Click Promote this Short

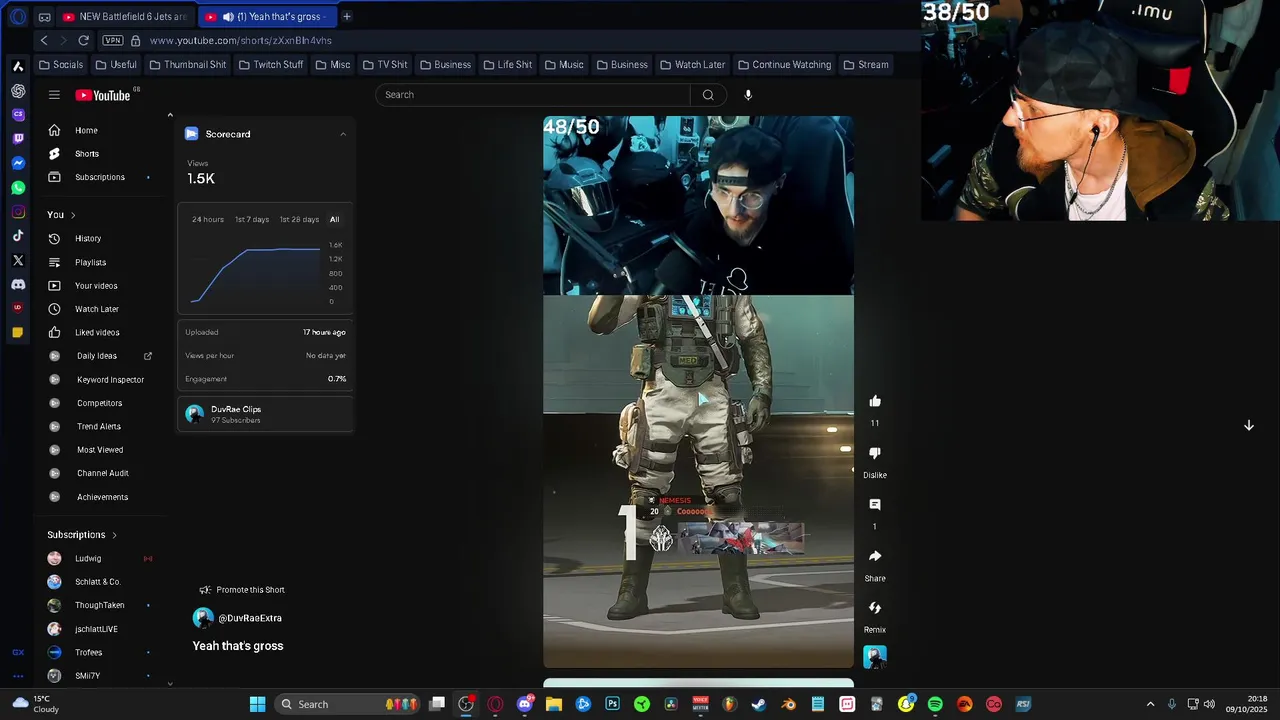[x=242, y=590]
